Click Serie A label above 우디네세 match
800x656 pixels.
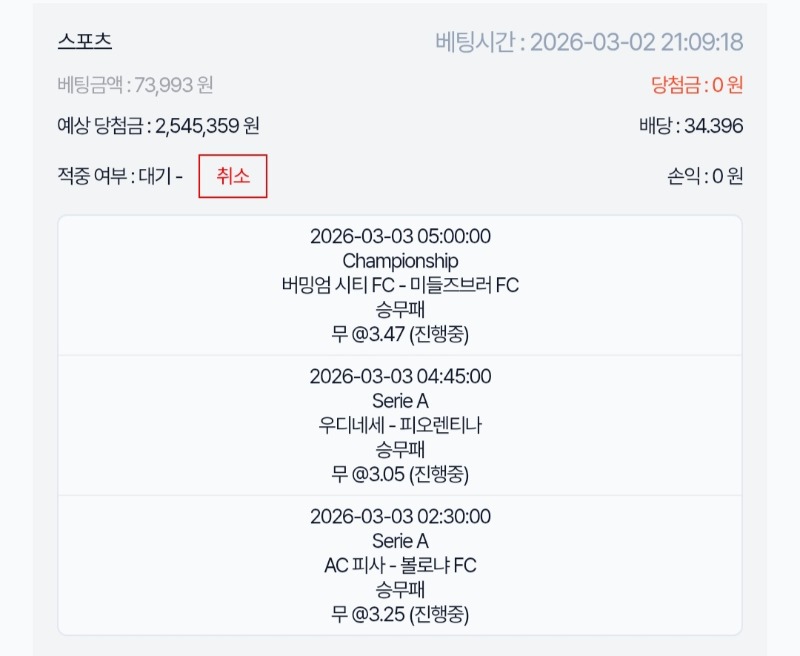[400, 401]
